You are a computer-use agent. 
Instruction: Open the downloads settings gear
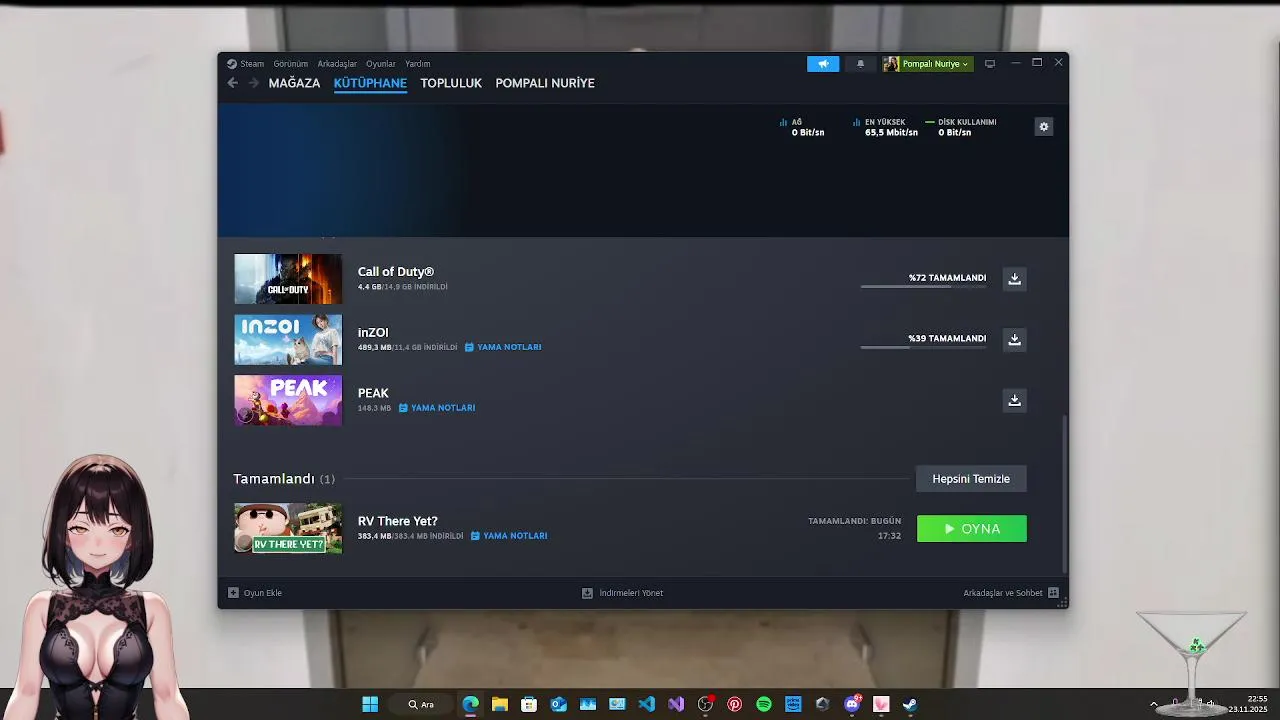click(1044, 127)
